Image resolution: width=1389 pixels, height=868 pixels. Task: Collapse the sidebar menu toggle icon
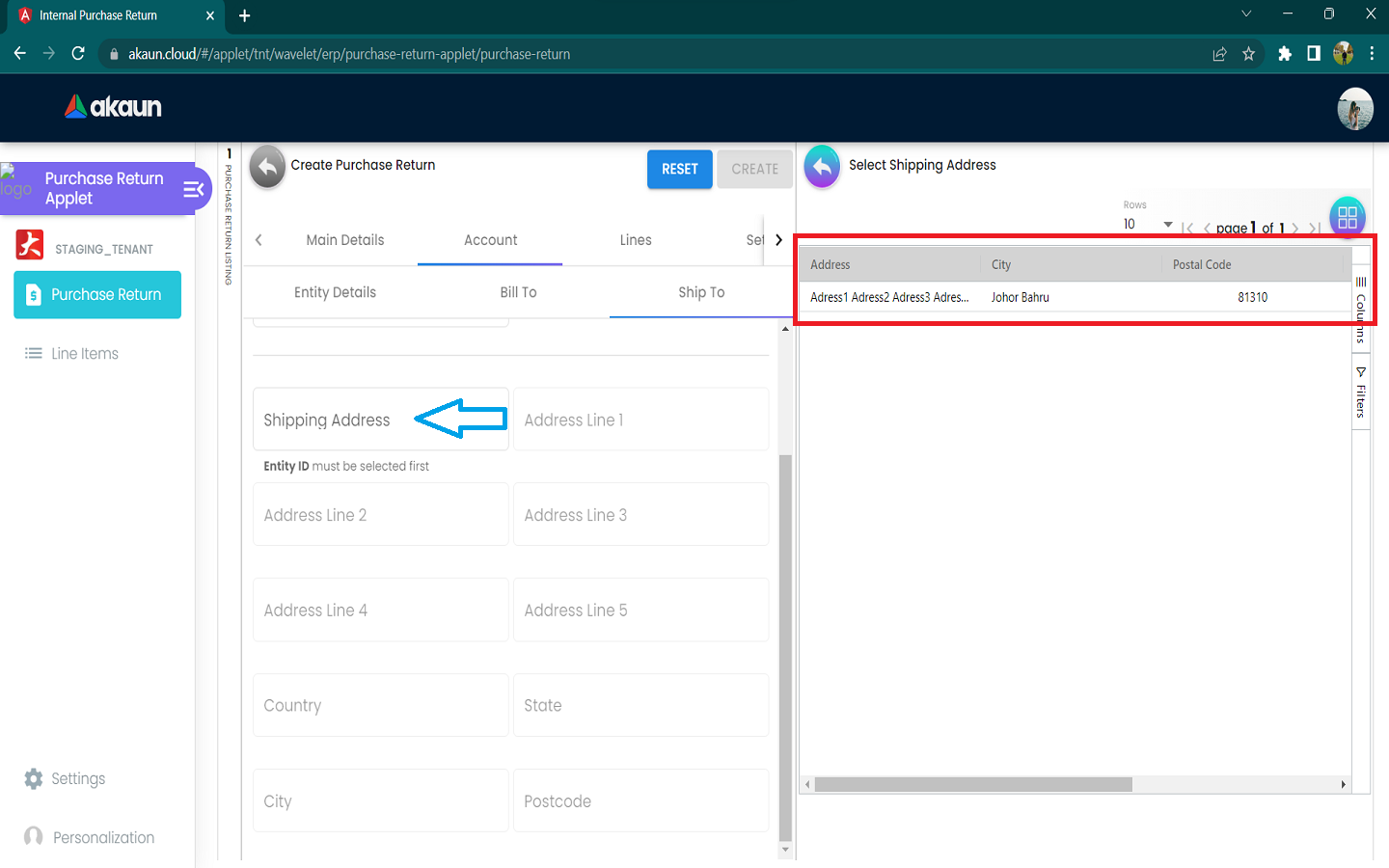193,189
